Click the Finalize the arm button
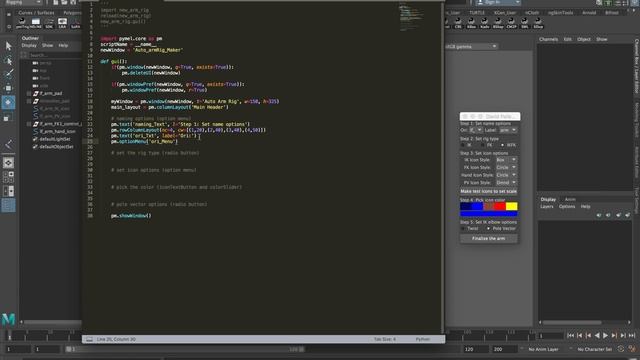Screen dimensions: 640x360 point(489,238)
